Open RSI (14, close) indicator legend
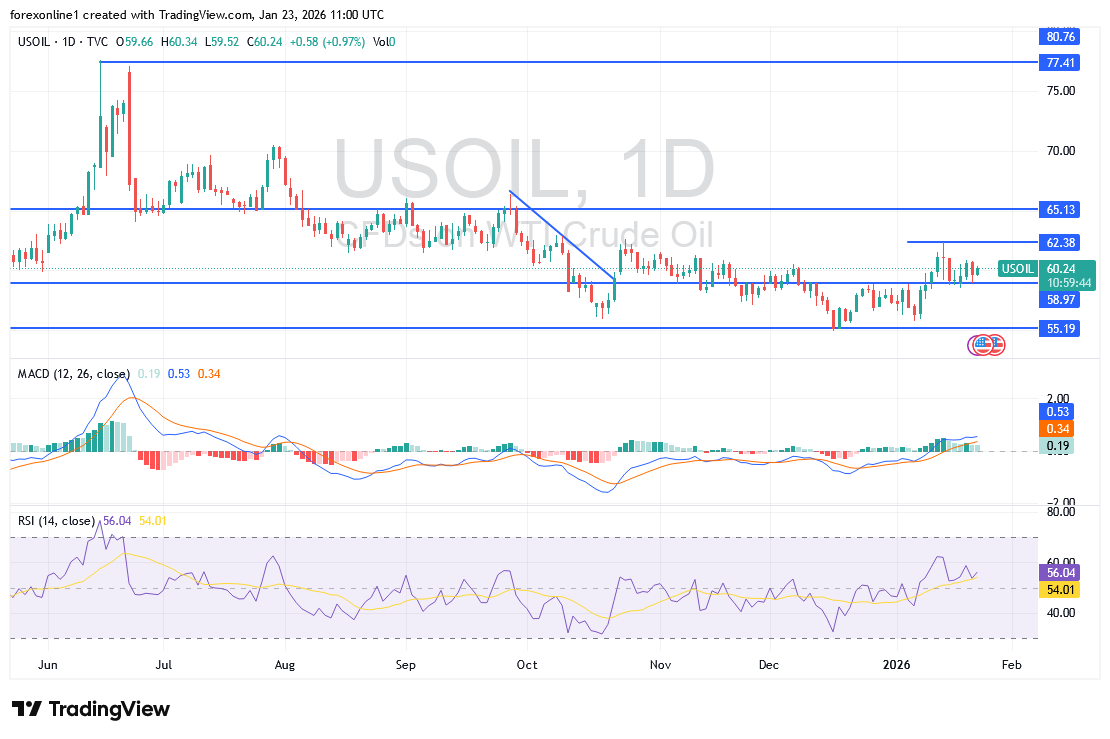Image resolution: width=1110 pixels, height=739 pixels. tap(57, 521)
